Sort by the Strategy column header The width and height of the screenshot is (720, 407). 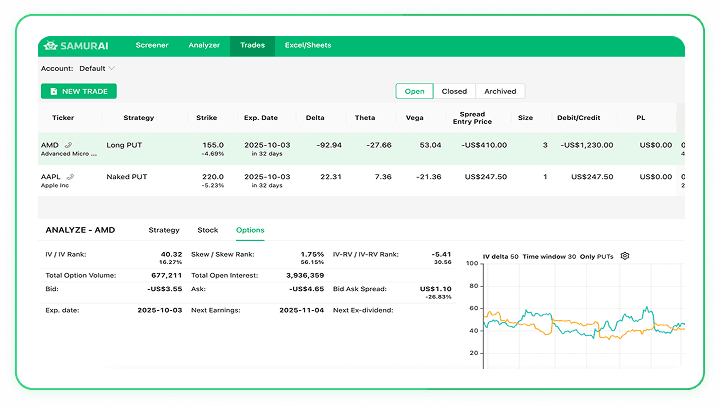[139, 118]
